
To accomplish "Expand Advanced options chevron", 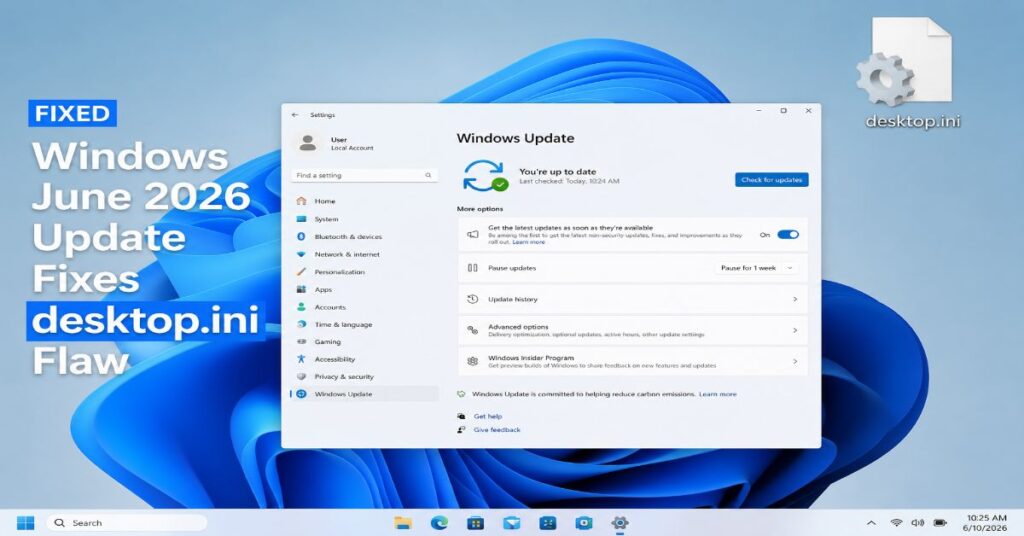I will [795, 330].
